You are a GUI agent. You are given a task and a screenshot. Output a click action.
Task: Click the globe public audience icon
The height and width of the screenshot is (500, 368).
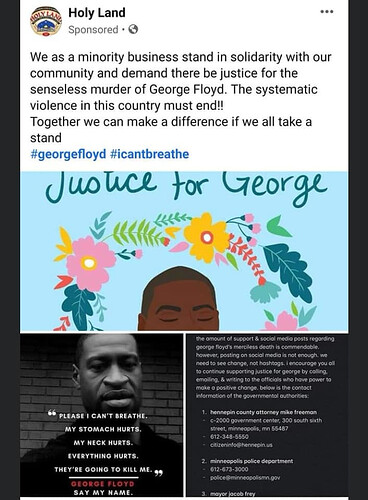[x=133, y=30]
